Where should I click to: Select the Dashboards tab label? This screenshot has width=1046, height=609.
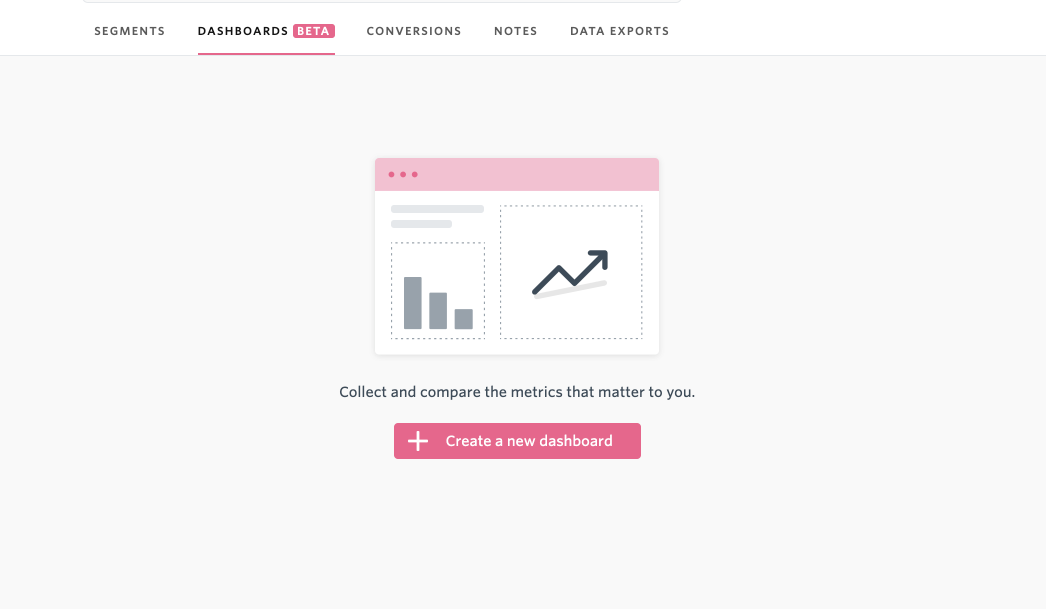click(x=243, y=31)
